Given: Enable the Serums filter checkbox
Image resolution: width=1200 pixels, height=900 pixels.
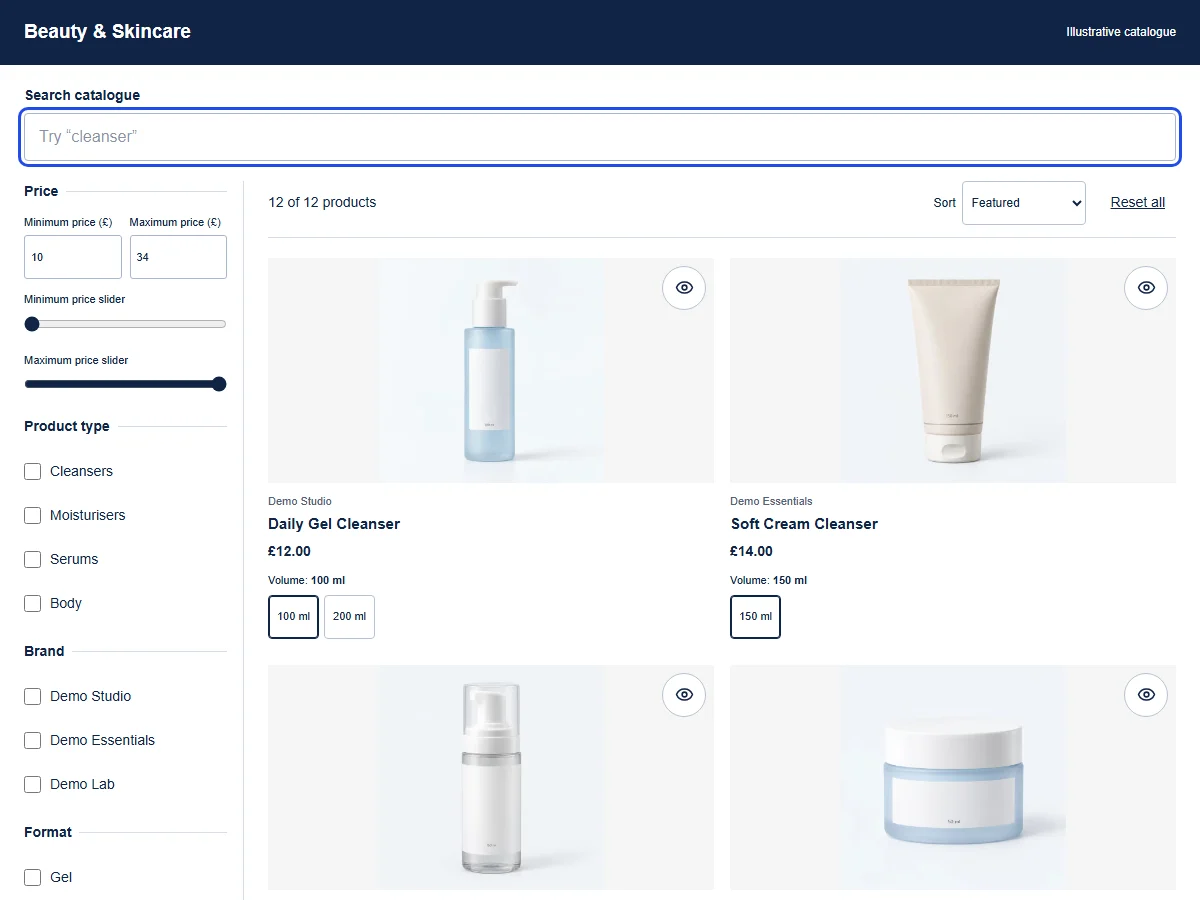Looking at the screenshot, I should coord(33,559).
